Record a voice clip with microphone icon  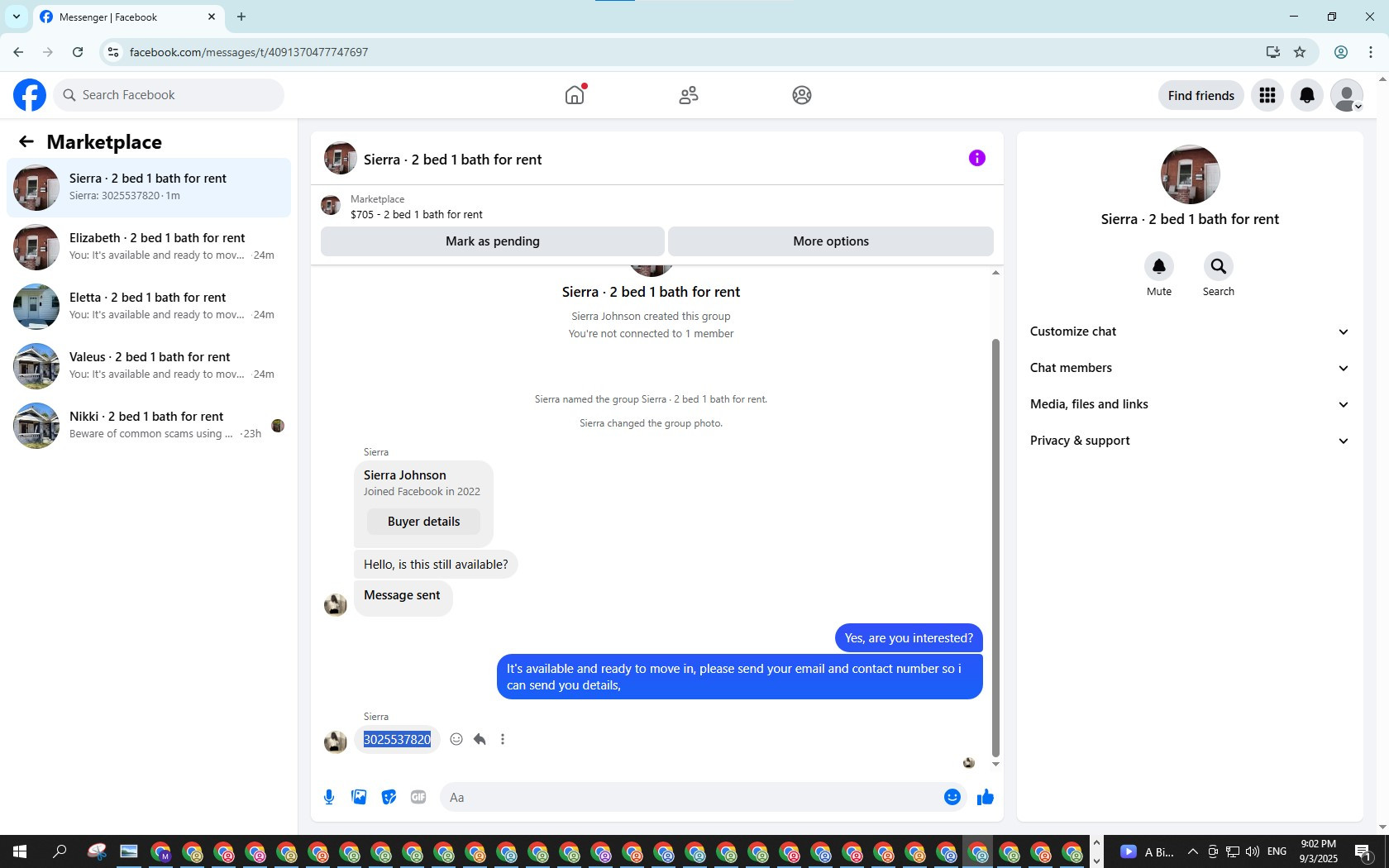click(x=329, y=797)
